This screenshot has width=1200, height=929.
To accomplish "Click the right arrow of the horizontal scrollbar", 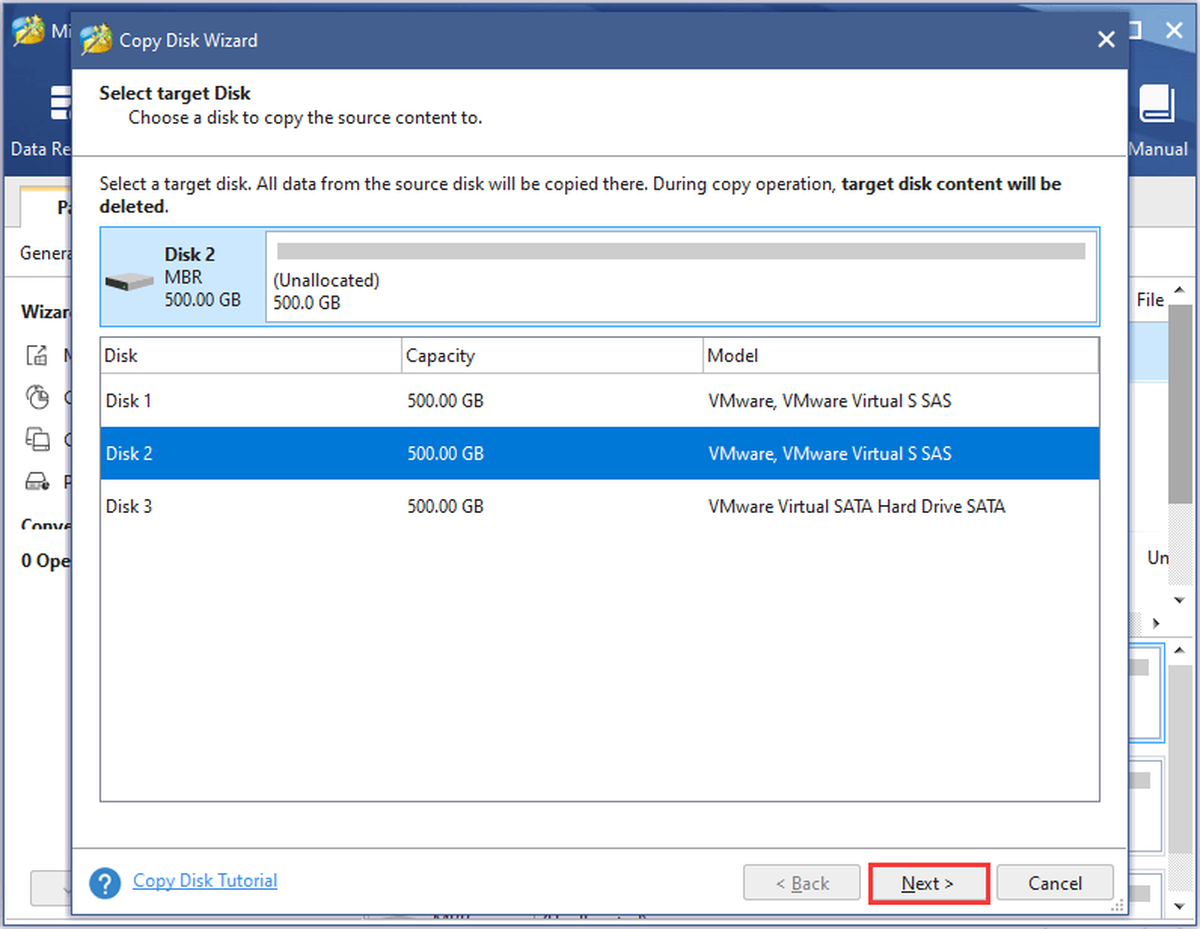I will coord(1156,624).
